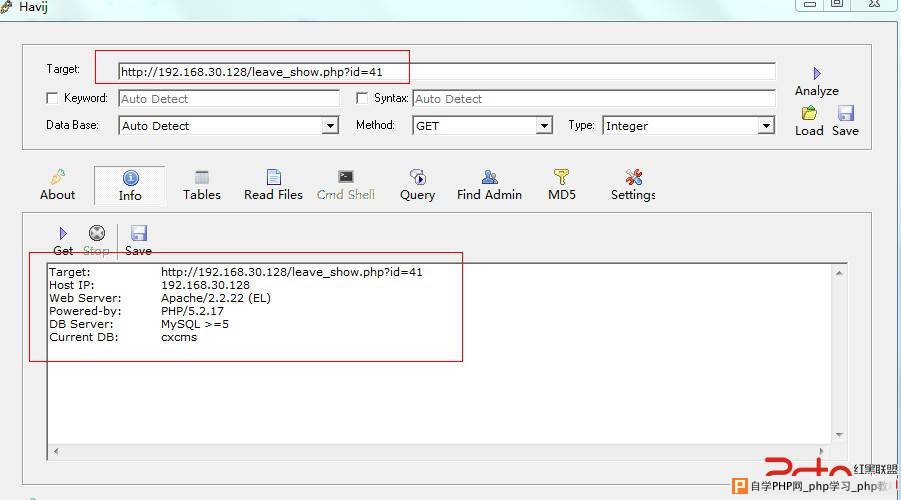Expand the Data Base dropdown
This screenshot has height=500, width=901.
[330, 125]
